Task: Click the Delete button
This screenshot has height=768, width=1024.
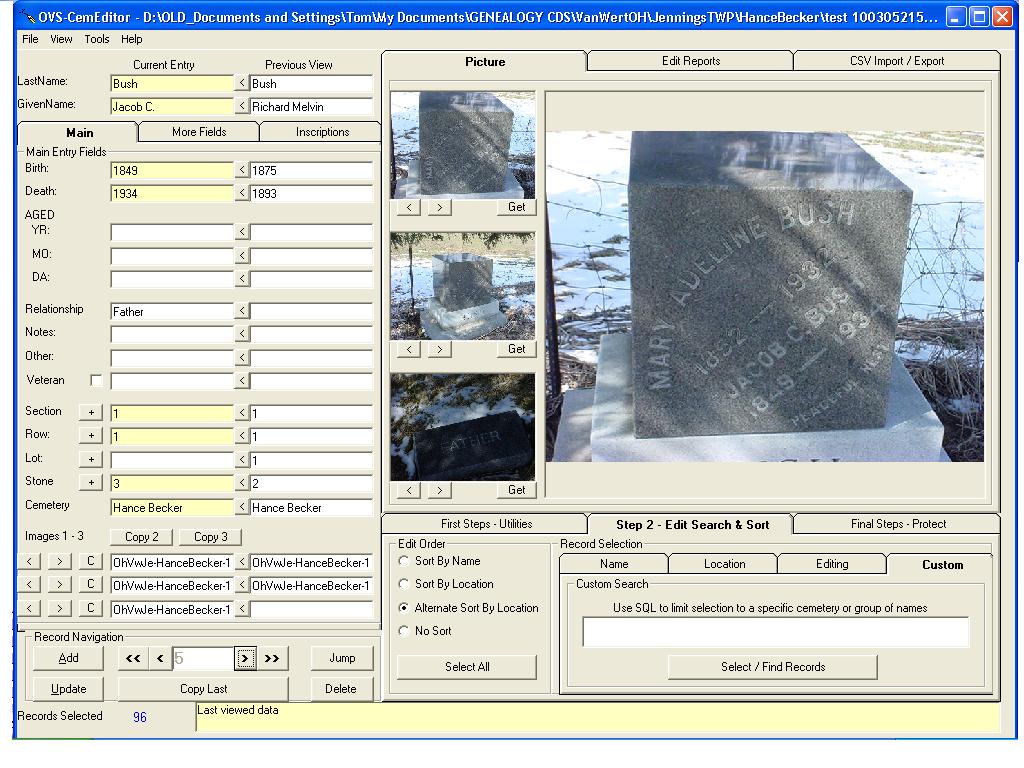Action: 341,689
